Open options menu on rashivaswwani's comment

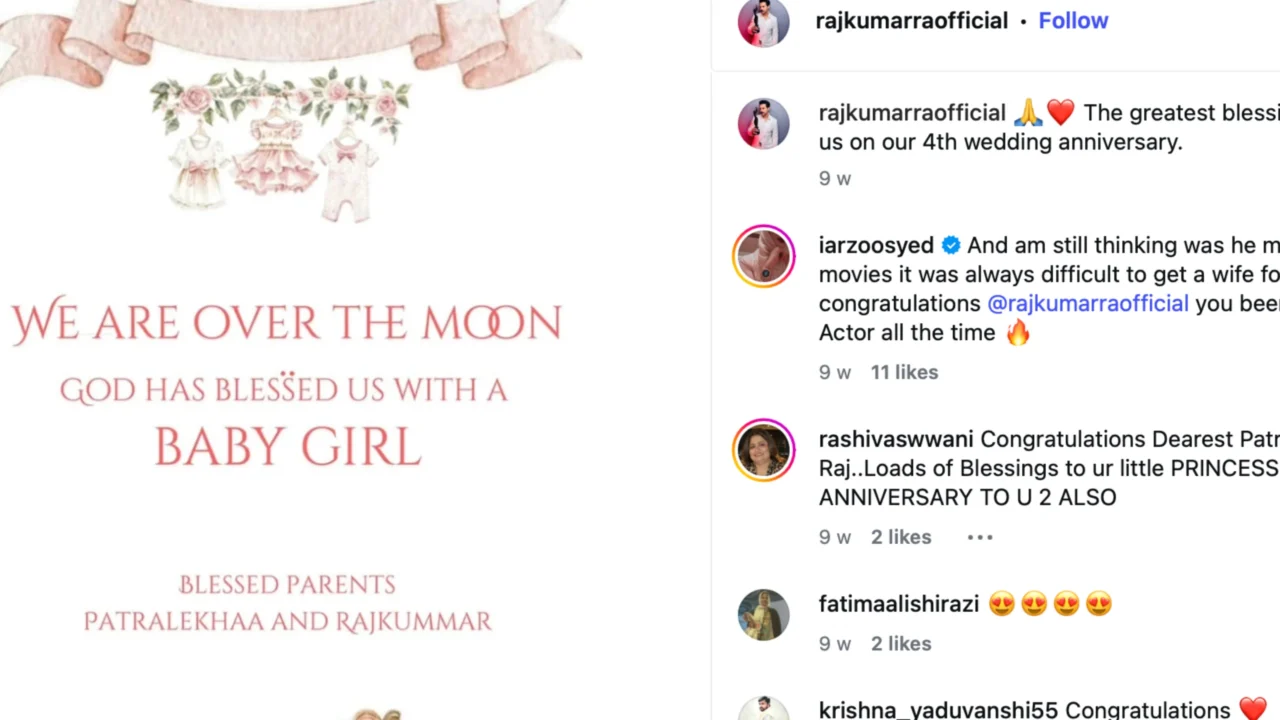pyautogui.click(x=980, y=537)
